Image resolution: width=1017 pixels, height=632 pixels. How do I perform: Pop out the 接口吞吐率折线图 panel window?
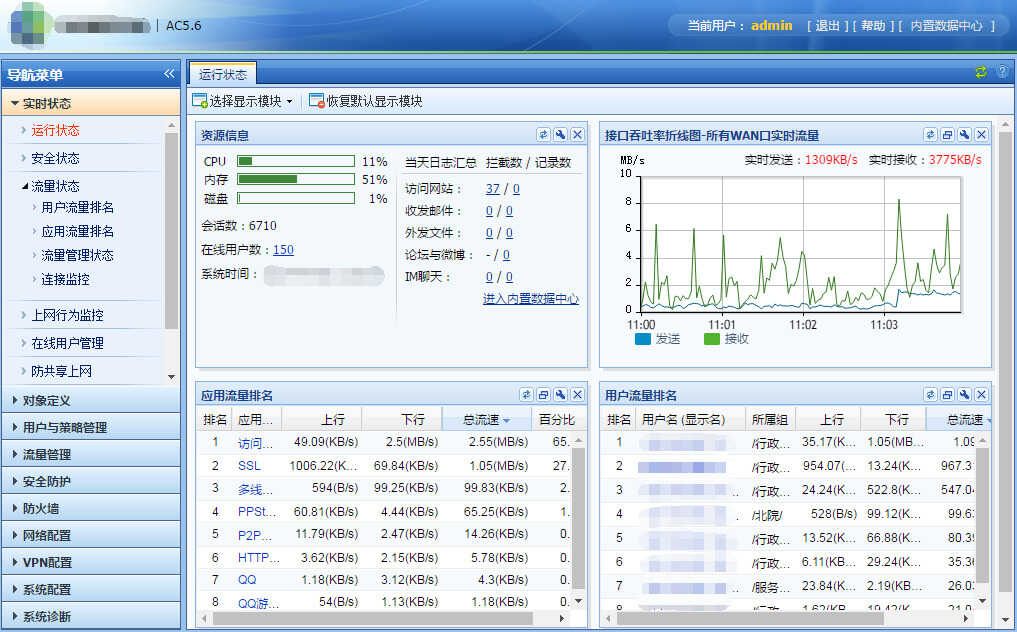coord(948,134)
